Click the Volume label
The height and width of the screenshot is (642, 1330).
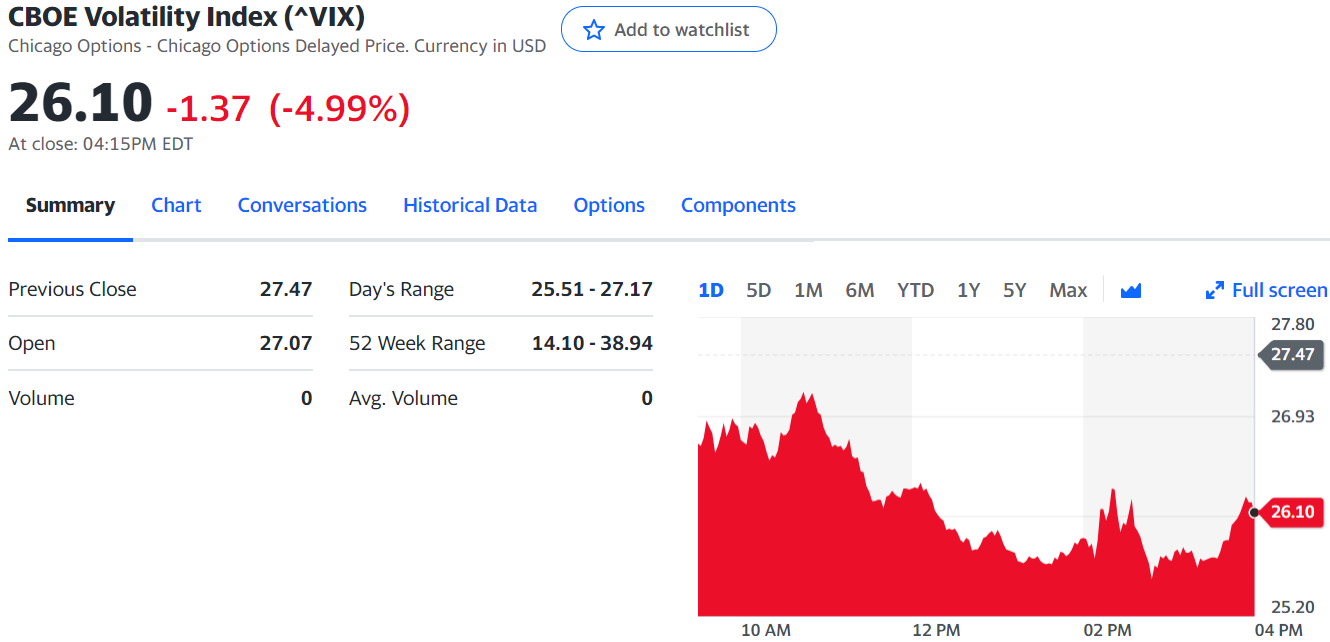click(41, 398)
